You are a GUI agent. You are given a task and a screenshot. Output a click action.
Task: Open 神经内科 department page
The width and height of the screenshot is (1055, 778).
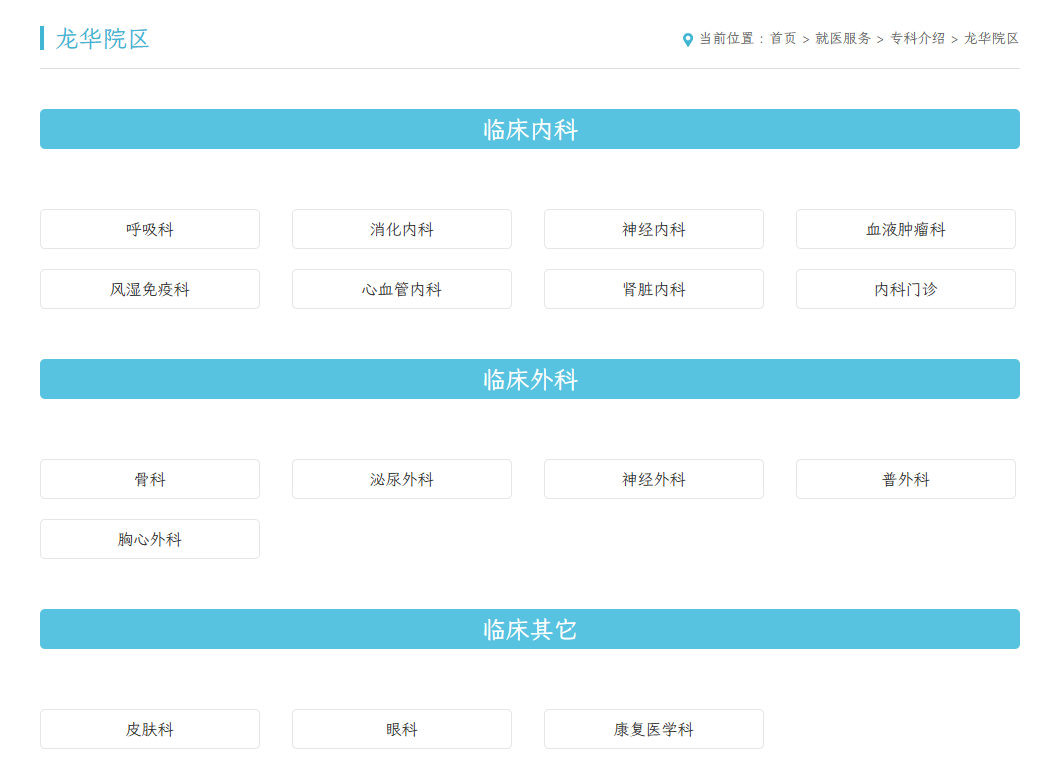pyautogui.click(x=654, y=229)
